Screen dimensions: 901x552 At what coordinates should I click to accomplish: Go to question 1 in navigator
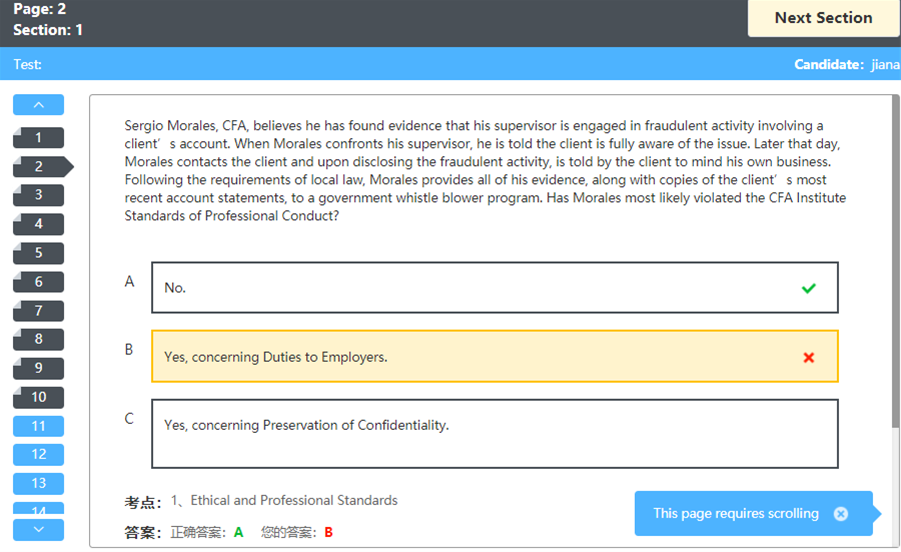click(38, 138)
